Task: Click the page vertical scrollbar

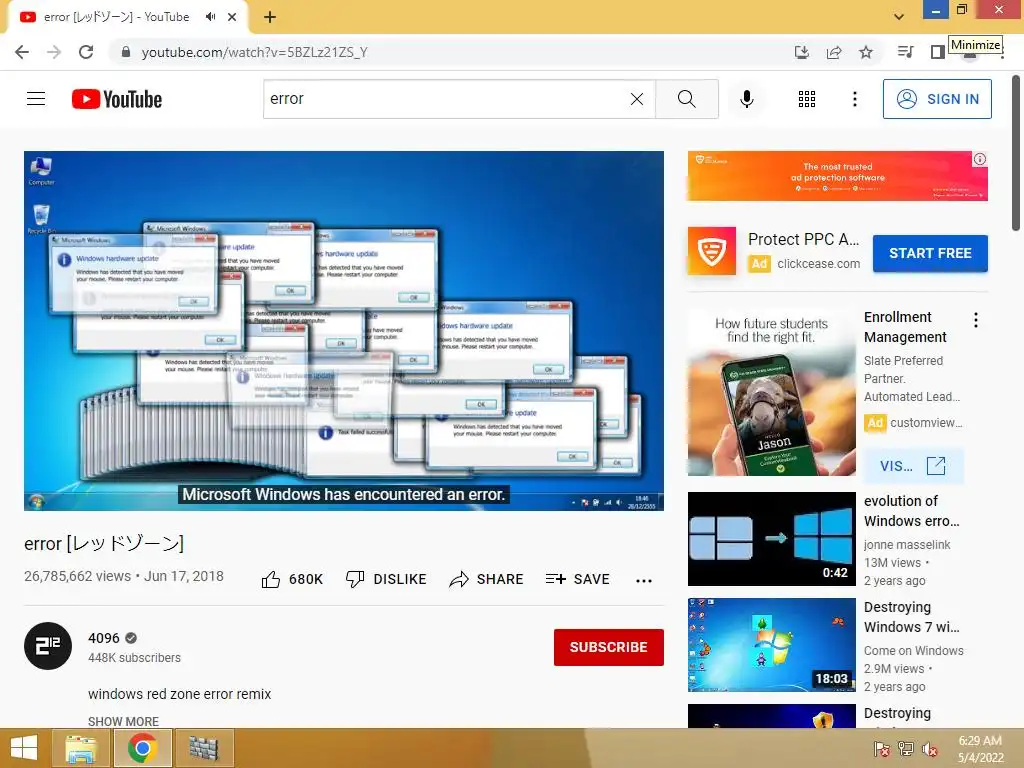Action: (1016, 153)
